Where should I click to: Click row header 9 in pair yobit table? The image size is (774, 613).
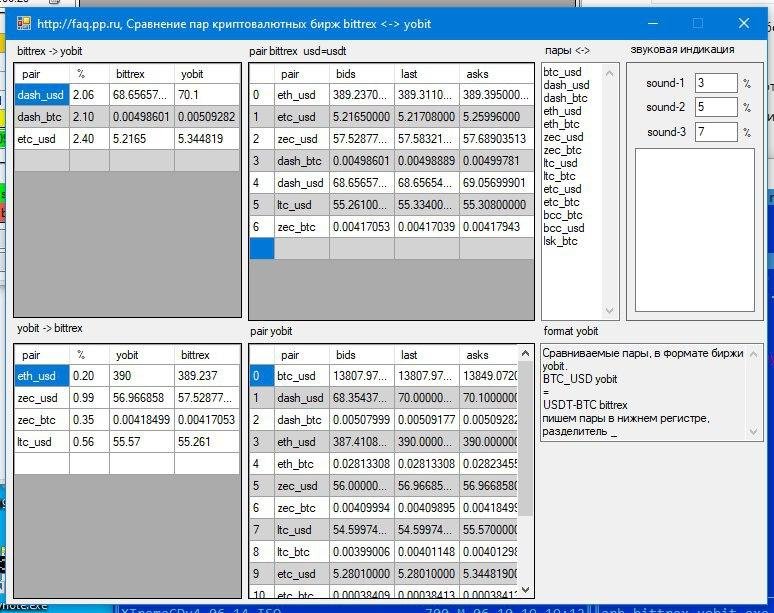262,574
